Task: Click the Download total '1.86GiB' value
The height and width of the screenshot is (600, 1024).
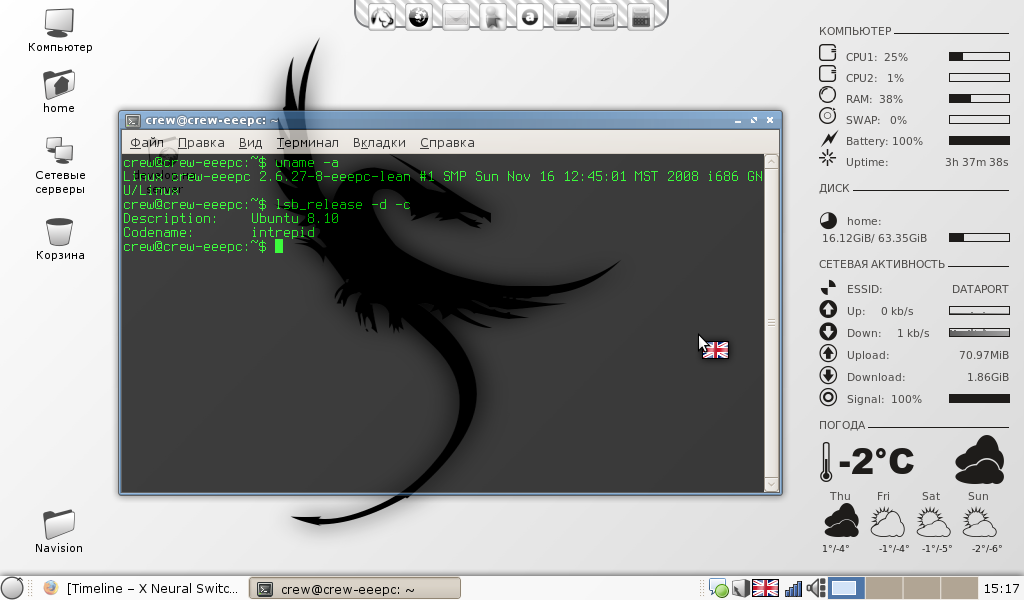Action: tap(987, 377)
